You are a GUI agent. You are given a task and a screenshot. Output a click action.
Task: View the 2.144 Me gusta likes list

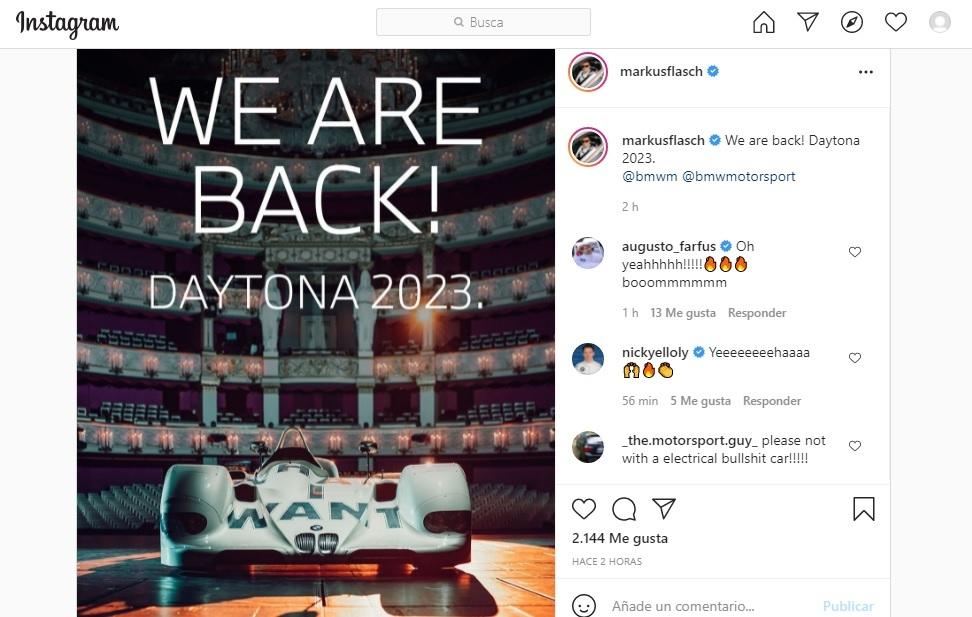620,538
